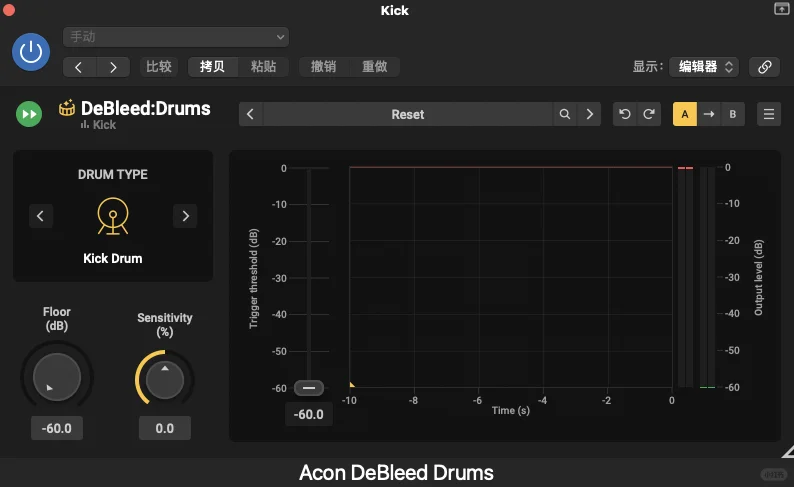Toggle the plugin power bypass button
The height and width of the screenshot is (487, 794).
[x=31, y=52]
